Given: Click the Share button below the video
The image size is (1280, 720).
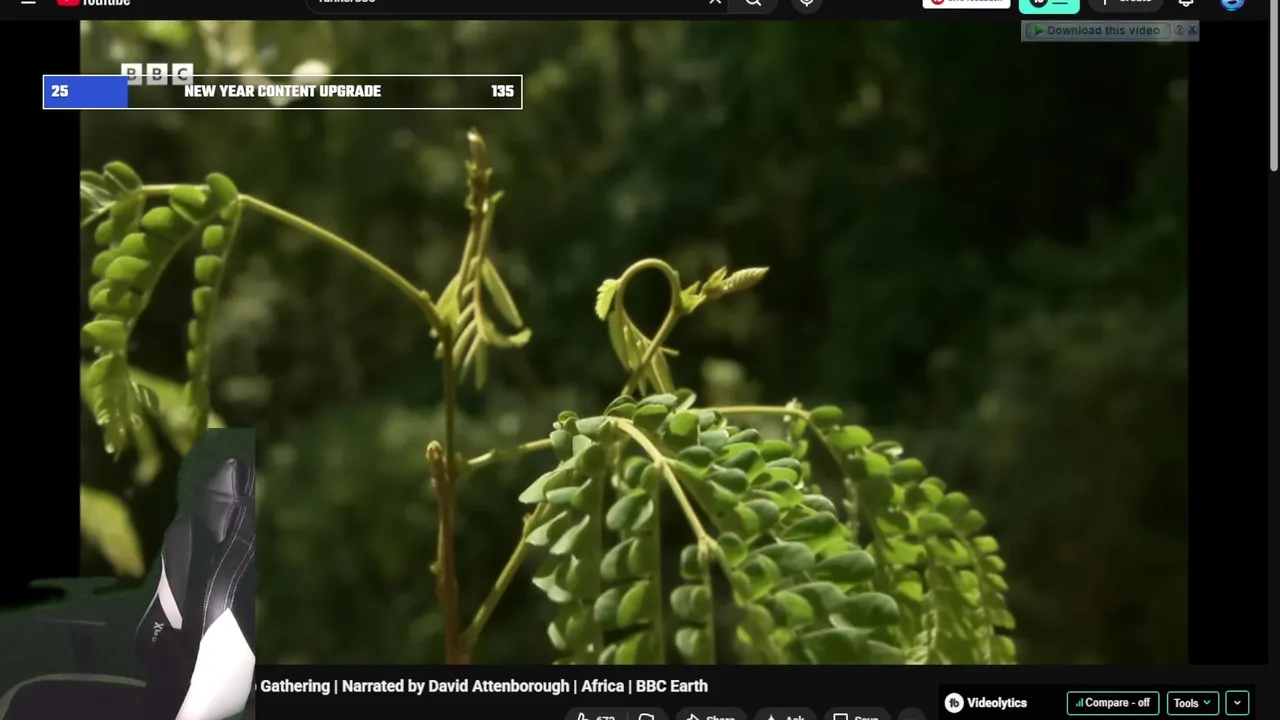Looking at the screenshot, I should coord(710,716).
